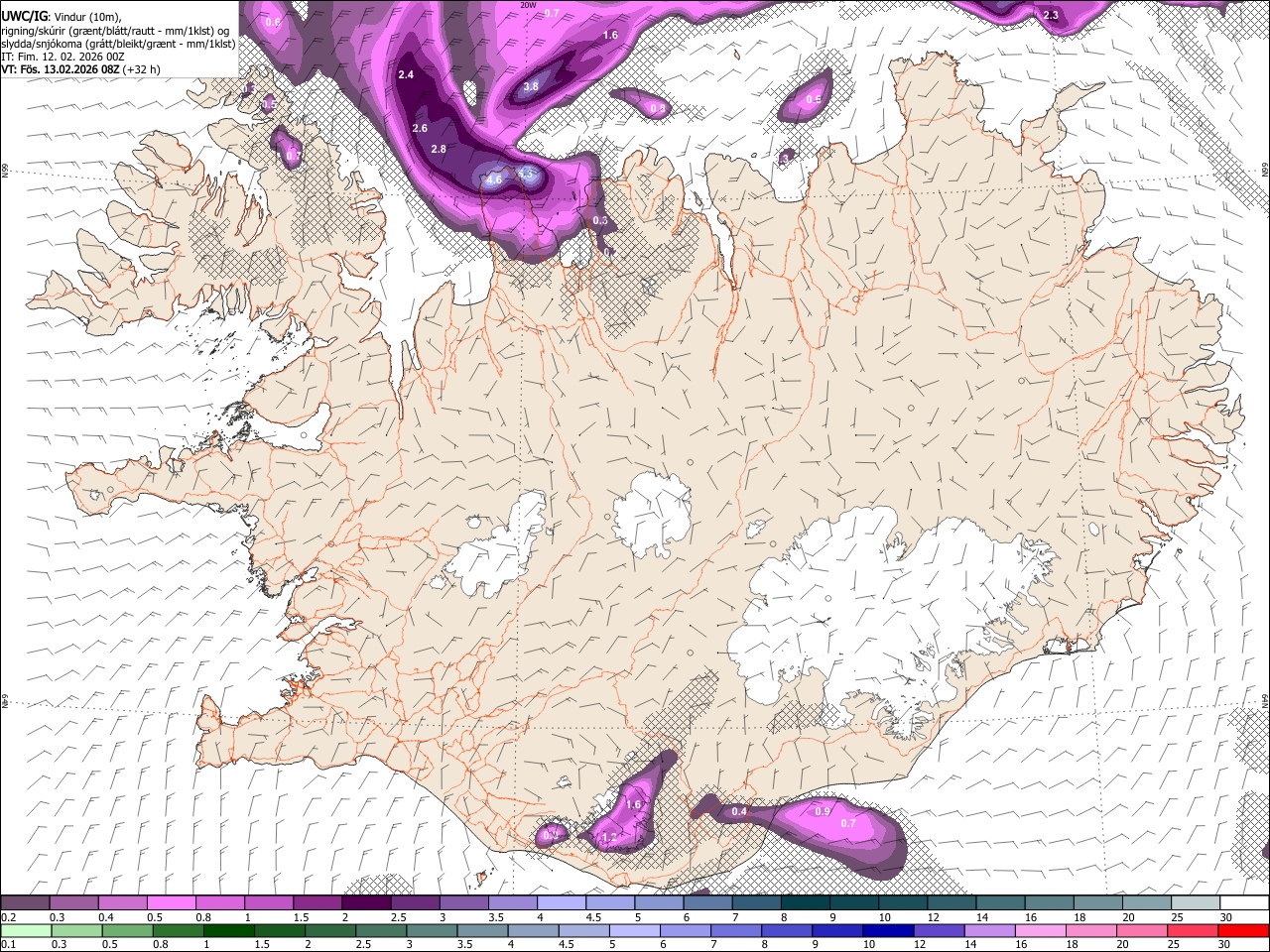Viewport: 1270px width, 952px height.
Task: Select the top-row swatch labelled 14
Action: point(999,903)
